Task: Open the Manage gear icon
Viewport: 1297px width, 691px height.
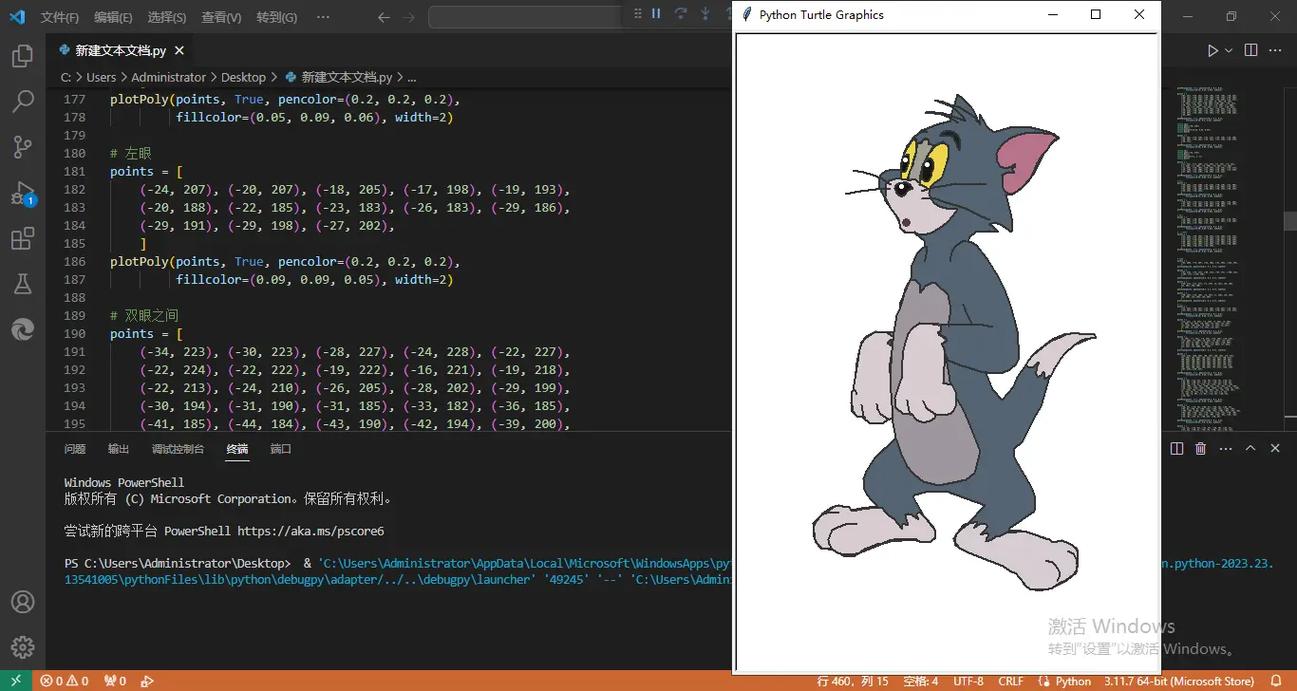Action: pyautogui.click(x=22, y=647)
